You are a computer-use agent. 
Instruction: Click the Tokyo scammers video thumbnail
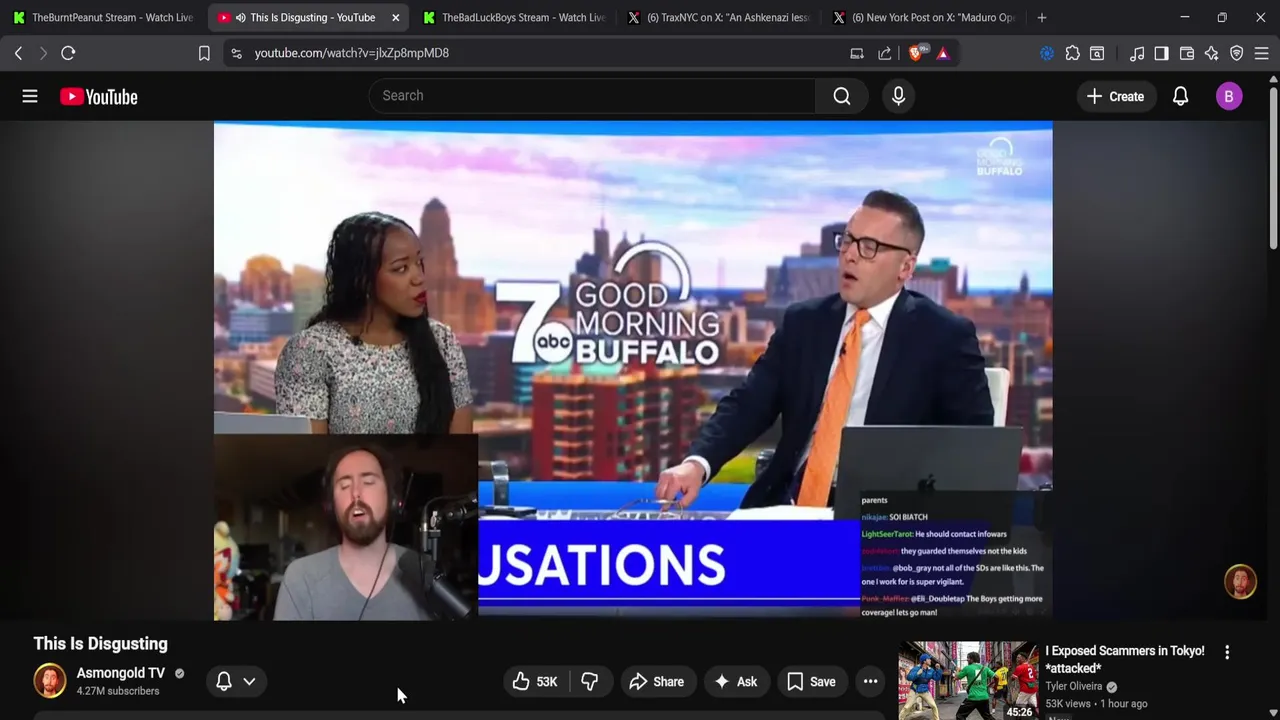point(968,680)
